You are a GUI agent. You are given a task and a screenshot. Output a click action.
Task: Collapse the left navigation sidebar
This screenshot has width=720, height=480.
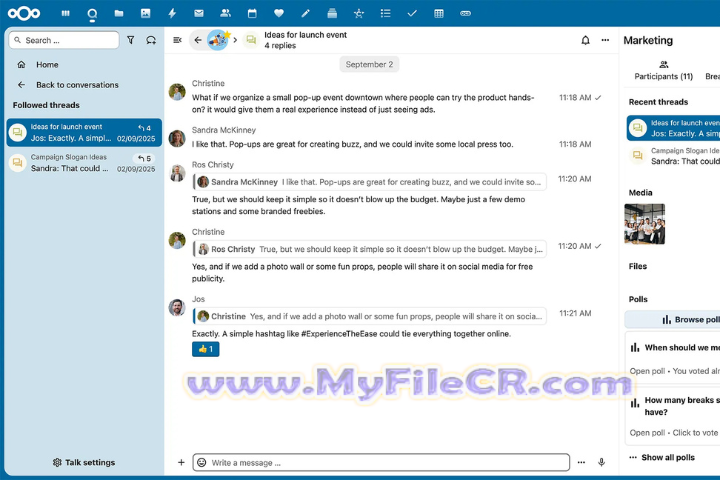[177, 40]
